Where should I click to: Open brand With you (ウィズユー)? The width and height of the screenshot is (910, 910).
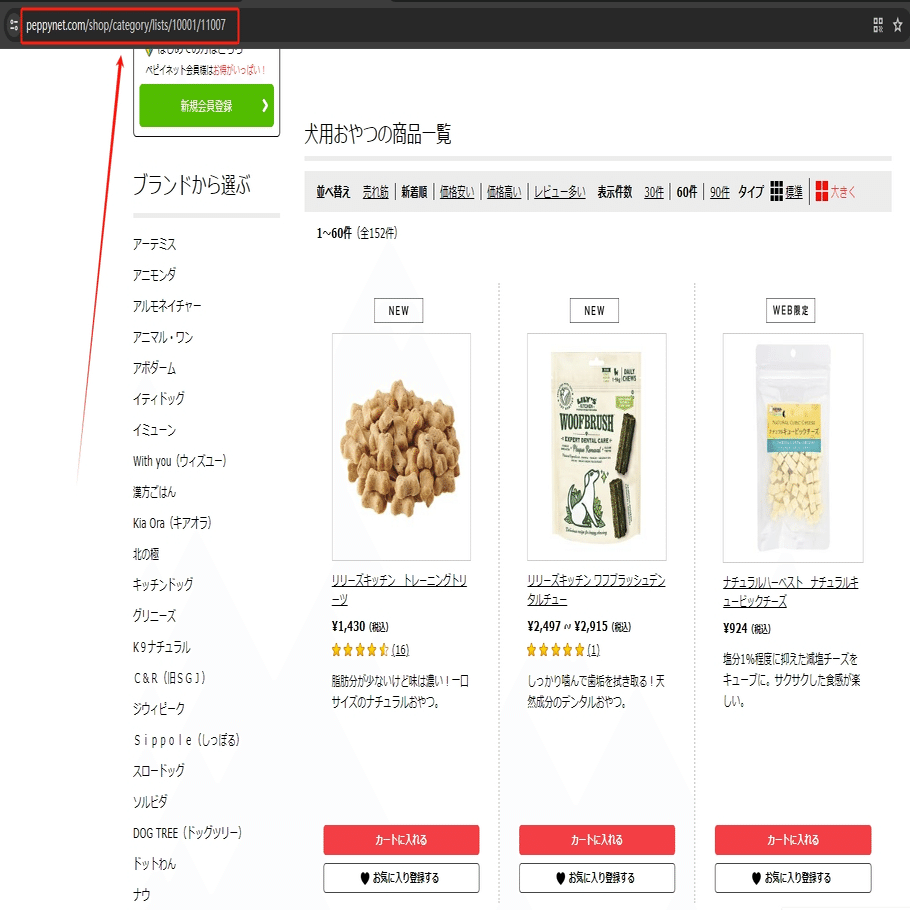(x=180, y=461)
